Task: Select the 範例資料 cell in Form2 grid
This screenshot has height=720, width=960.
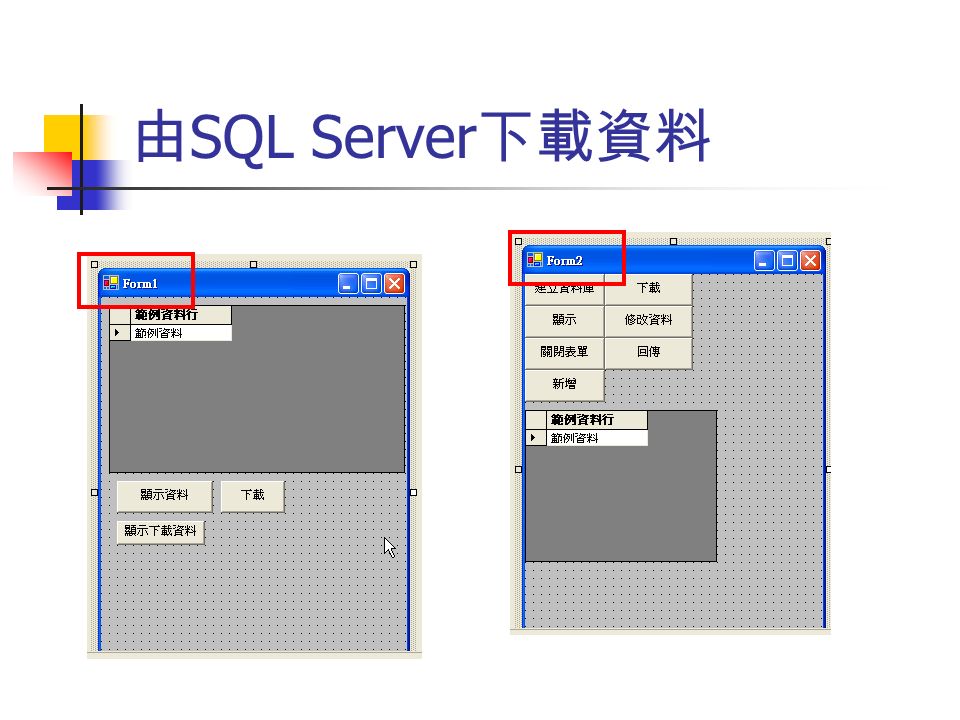Action: click(596, 438)
